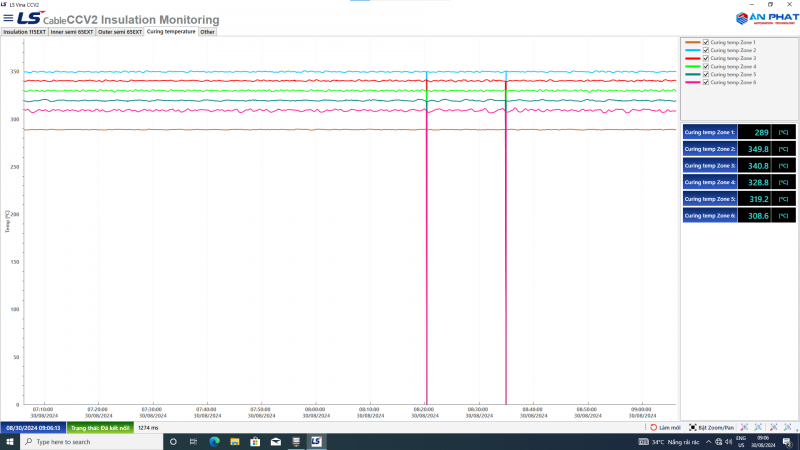Click the Trạng thái connection status label
The height and width of the screenshot is (450, 800).
point(100,427)
